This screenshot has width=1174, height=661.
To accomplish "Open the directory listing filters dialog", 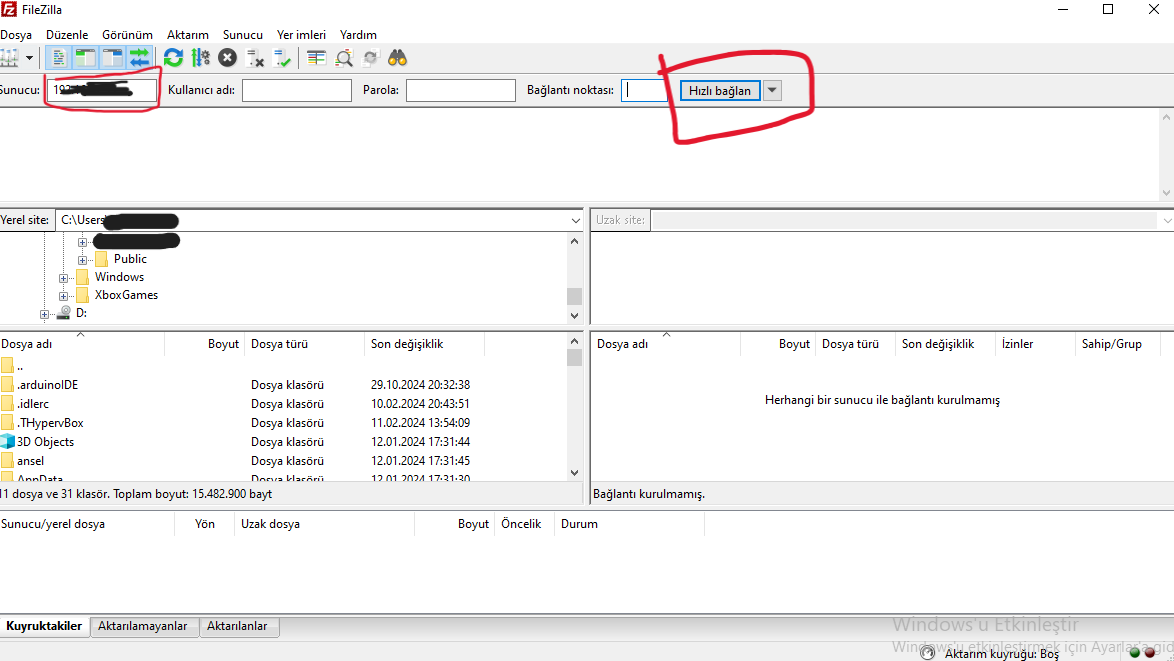I will [x=317, y=58].
